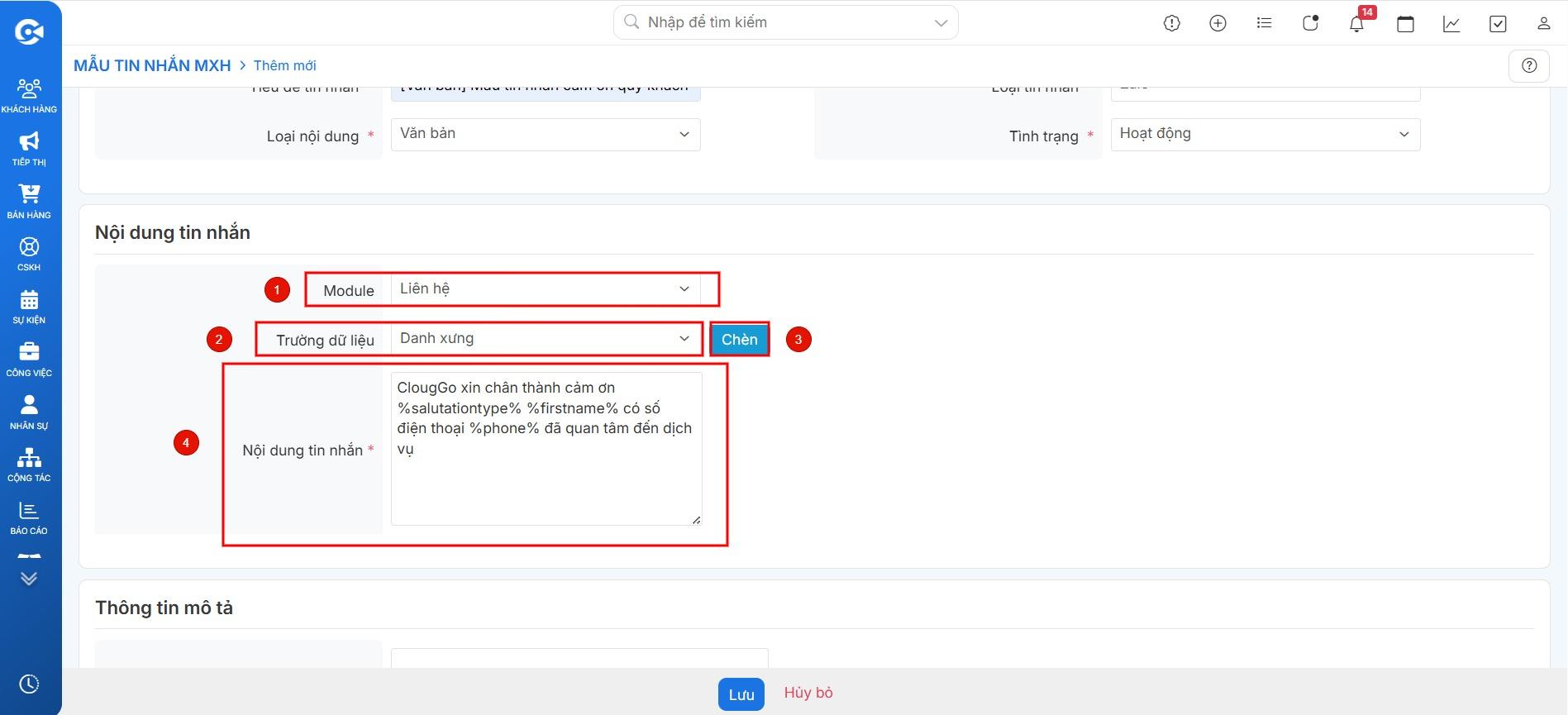
Task: Open the Loại nội dung dropdown
Action: pos(546,134)
